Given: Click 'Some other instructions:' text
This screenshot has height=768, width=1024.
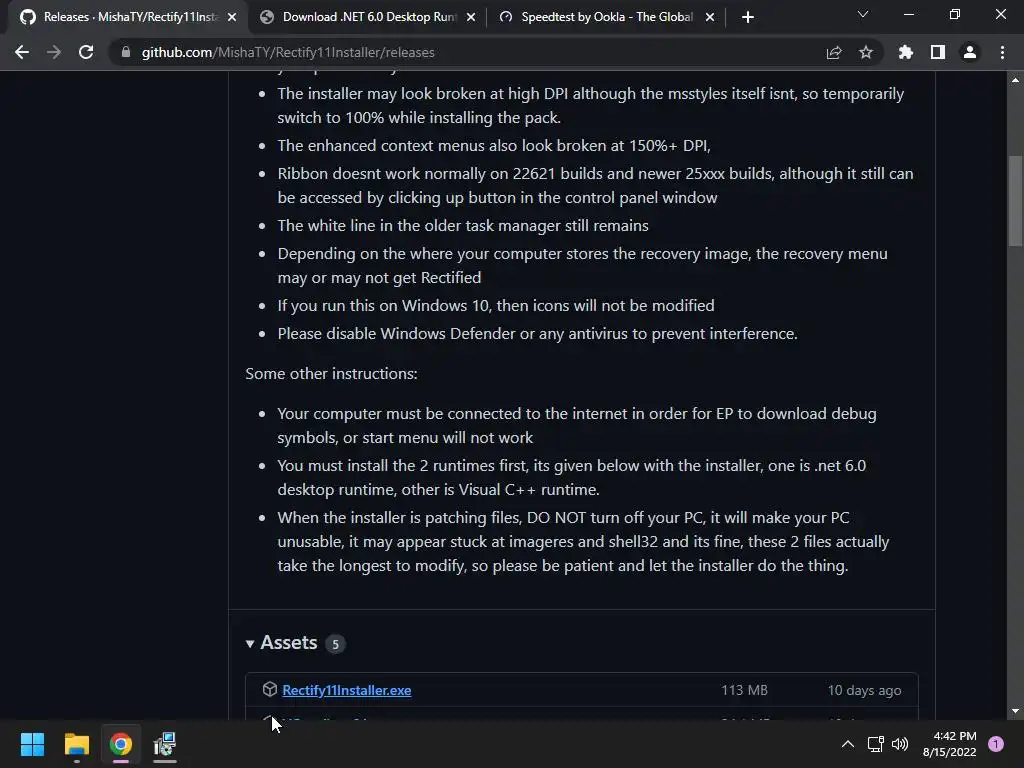Looking at the screenshot, I should click(x=331, y=374).
